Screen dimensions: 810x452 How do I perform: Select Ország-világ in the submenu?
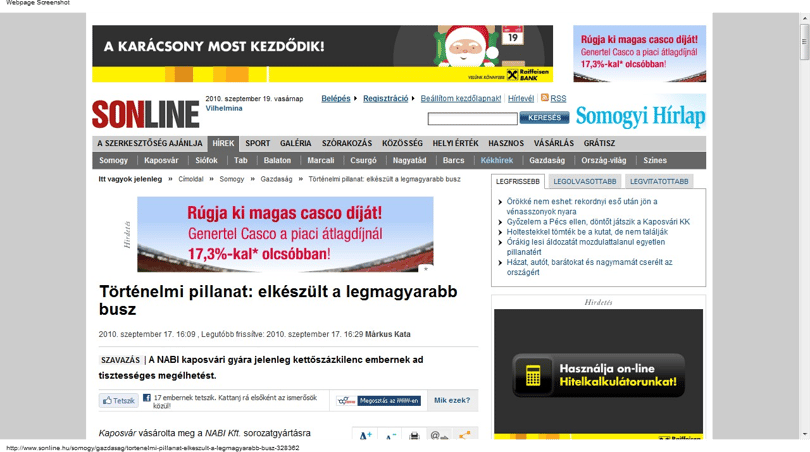pyautogui.click(x=603, y=161)
